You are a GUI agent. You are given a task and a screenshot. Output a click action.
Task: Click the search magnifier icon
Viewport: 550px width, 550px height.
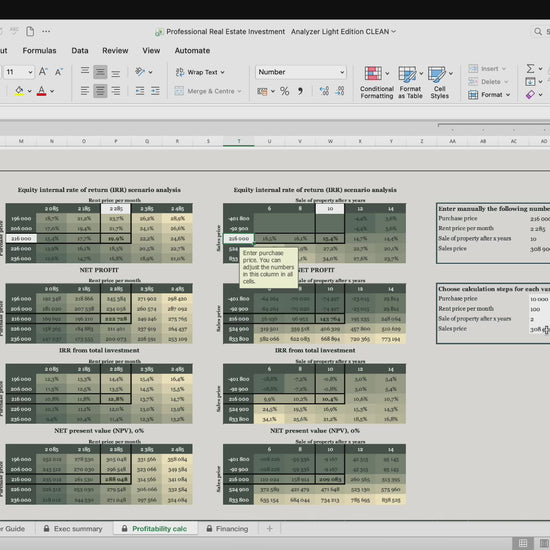click(x=538, y=32)
